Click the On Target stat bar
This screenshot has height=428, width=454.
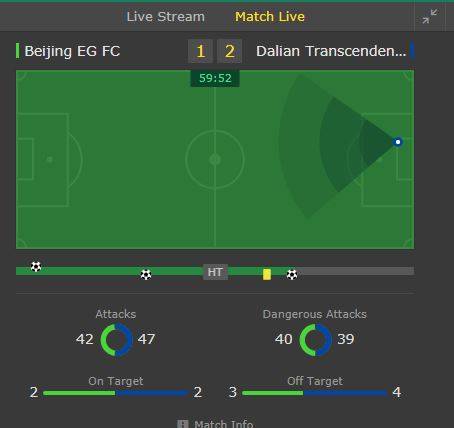click(116, 393)
